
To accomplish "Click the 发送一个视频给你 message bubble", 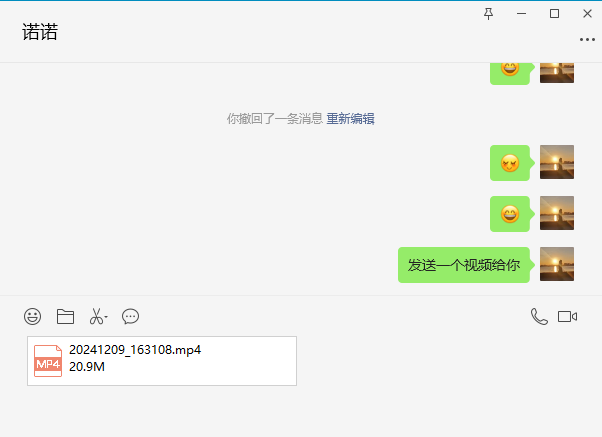I will [x=463, y=265].
